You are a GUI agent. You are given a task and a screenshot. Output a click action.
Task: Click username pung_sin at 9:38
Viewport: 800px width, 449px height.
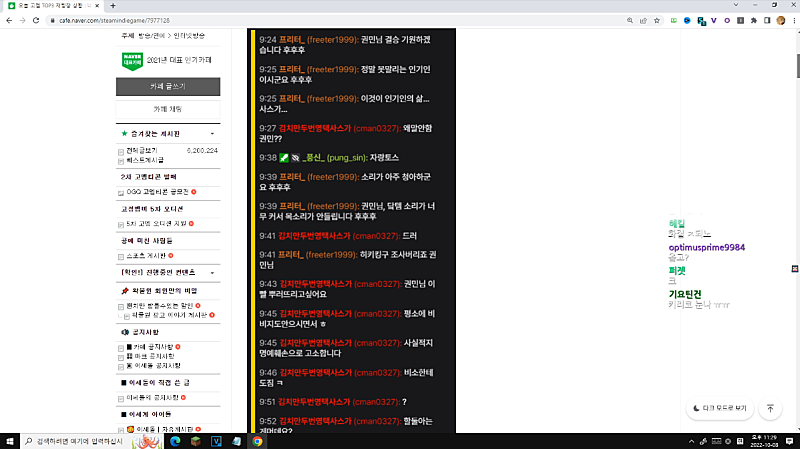point(347,158)
